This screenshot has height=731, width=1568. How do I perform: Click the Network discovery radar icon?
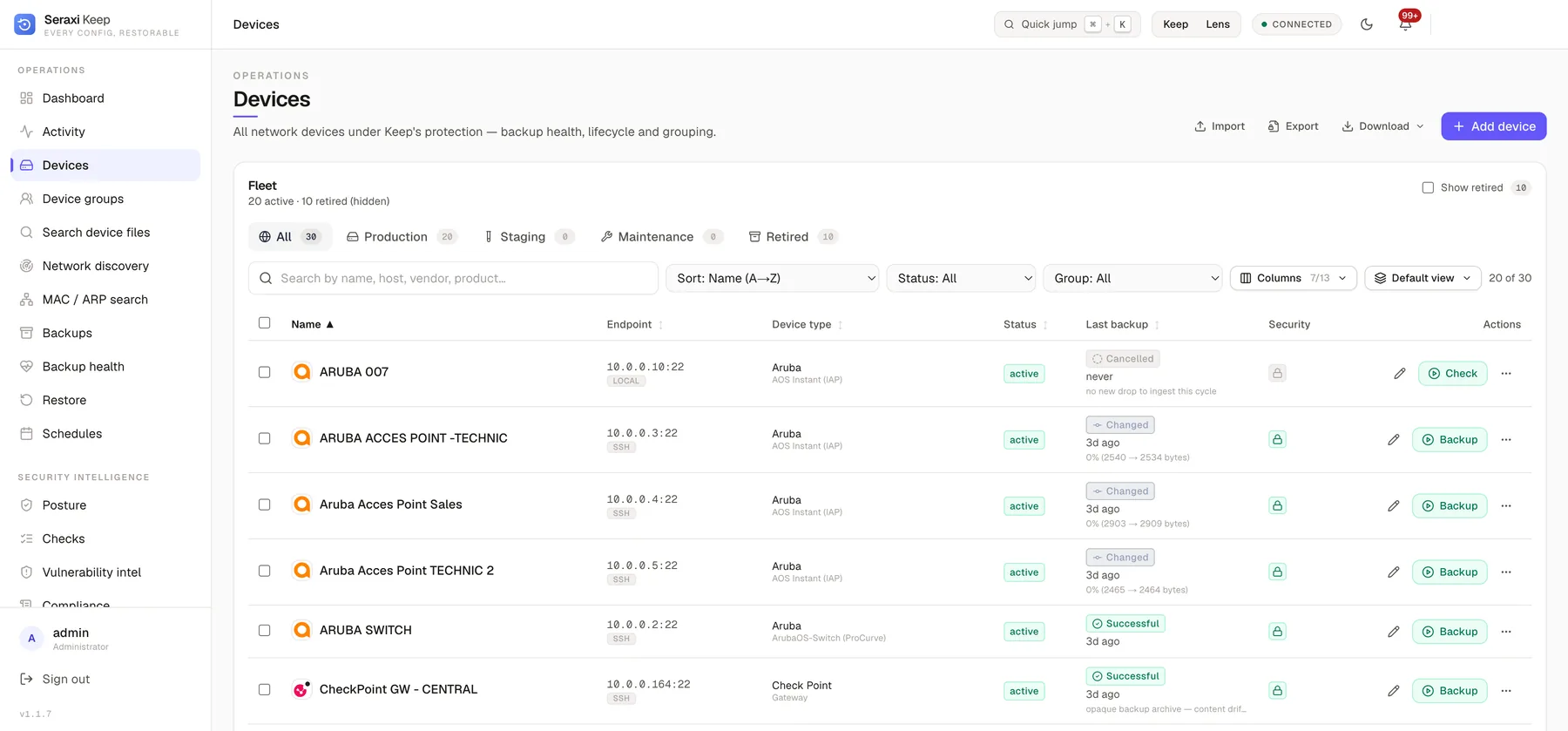tap(26, 266)
